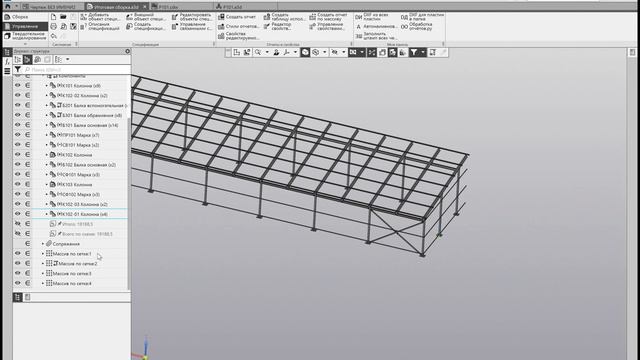Select СФ102 Марка (x3) in the tree
This screenshot has height=360, width=640.
point(80,194)
